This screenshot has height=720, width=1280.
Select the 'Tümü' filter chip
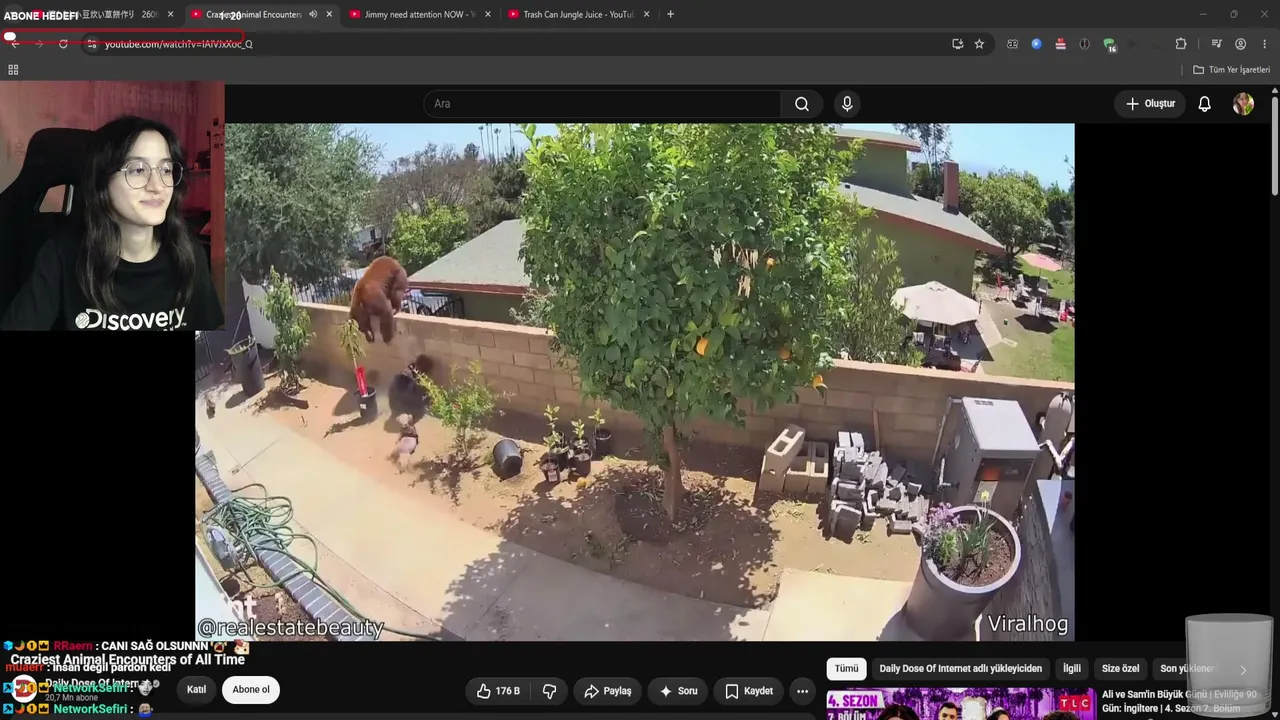coord(846,669)
